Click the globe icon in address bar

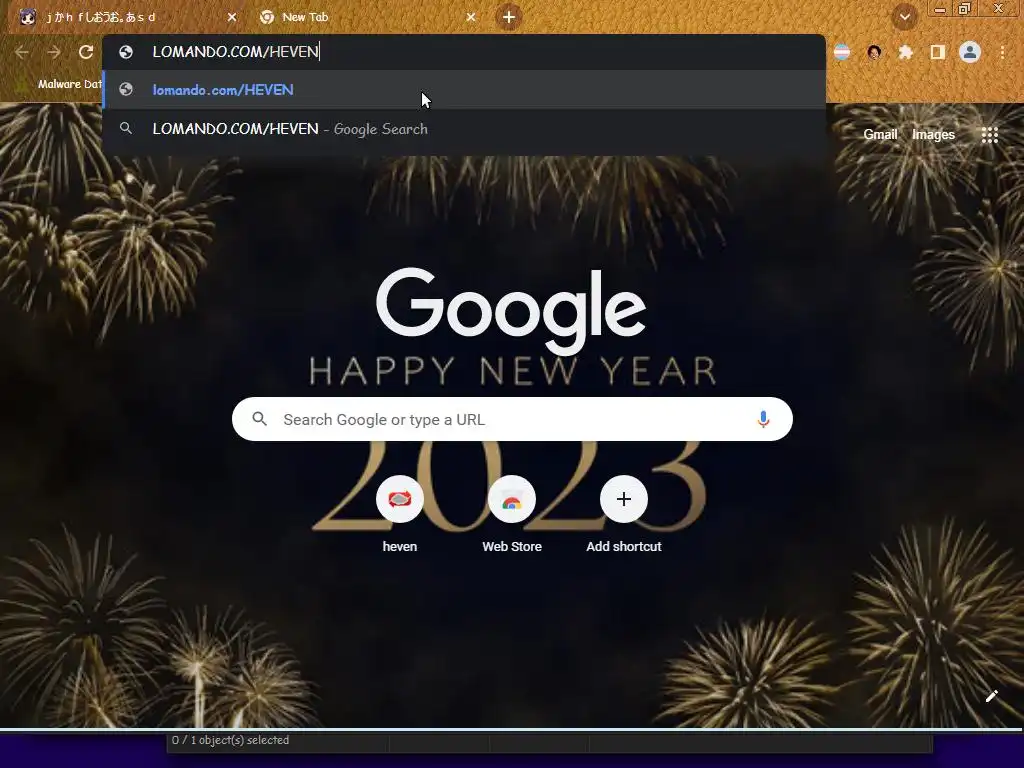click(x=126, y=52)
